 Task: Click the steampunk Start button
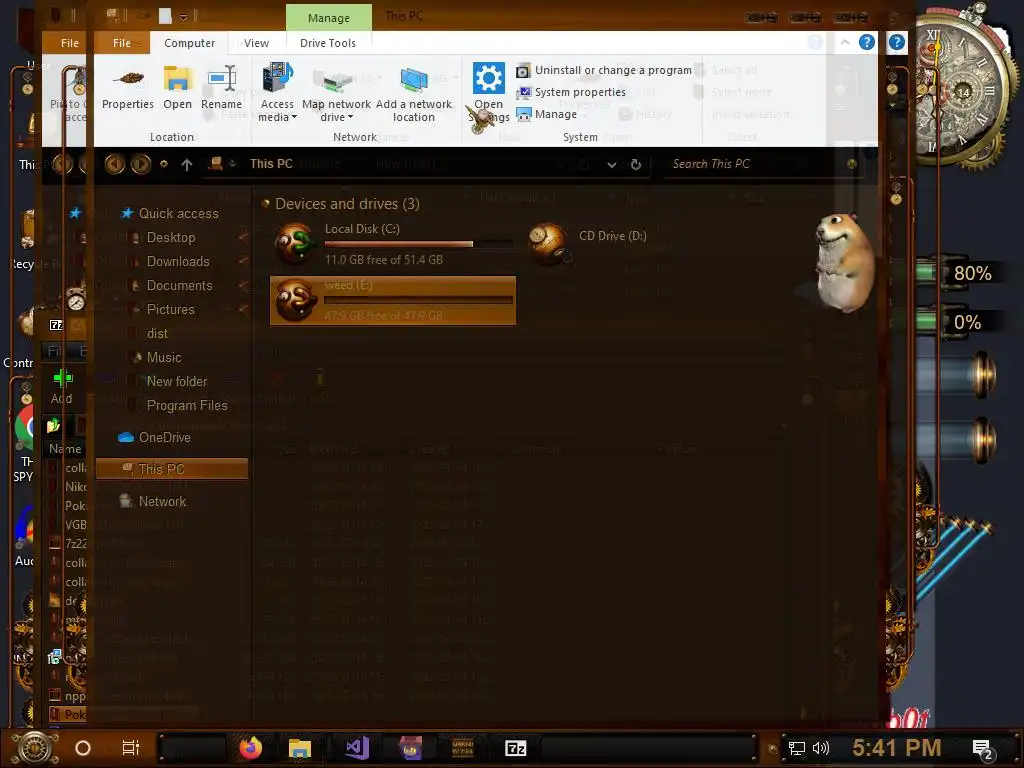(x=35, y=748)
